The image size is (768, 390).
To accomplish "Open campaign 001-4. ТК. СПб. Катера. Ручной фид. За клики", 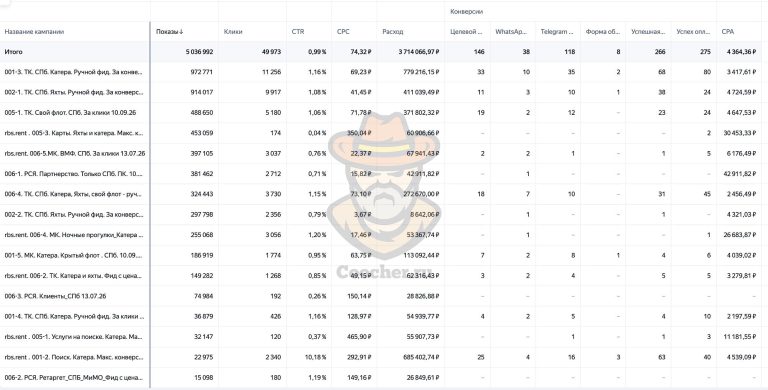I will pos(74,317).
